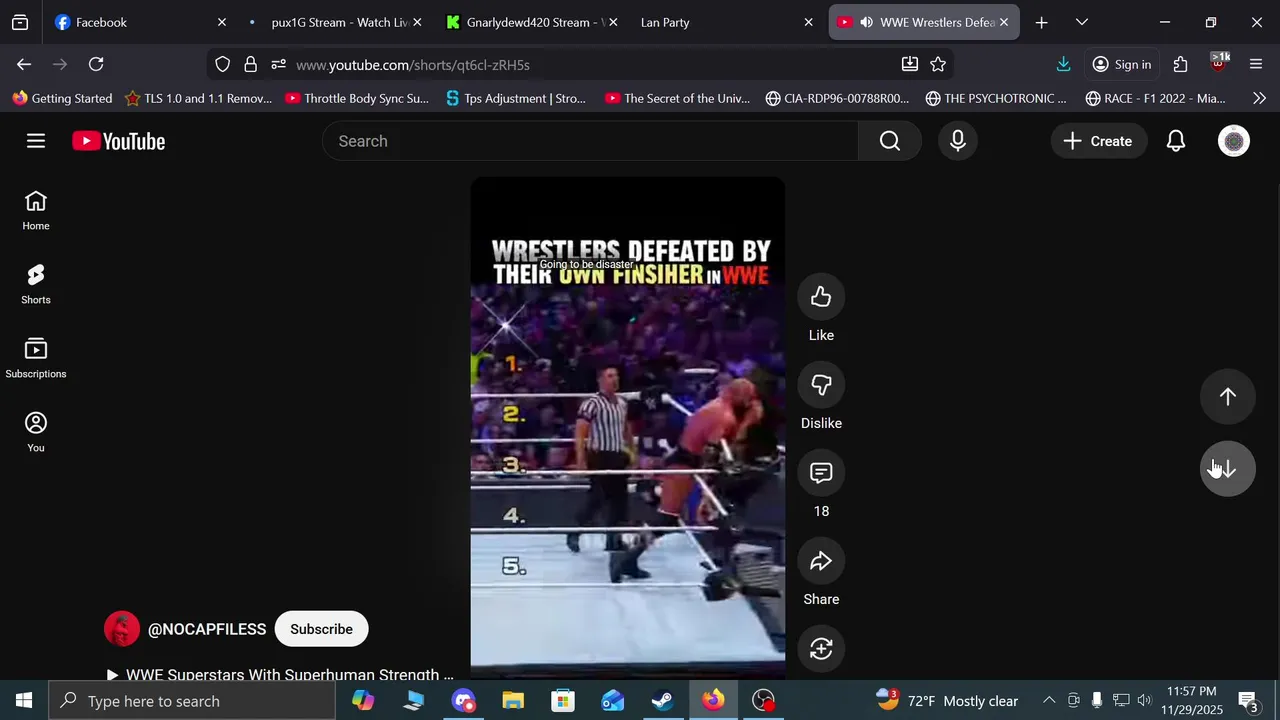
Task: Dislike the current short
Action: [821, 385]
